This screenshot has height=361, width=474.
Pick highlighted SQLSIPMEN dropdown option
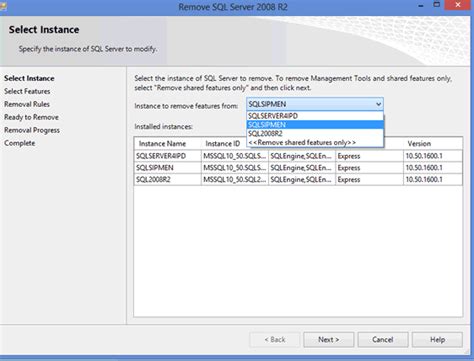(x=315, y=125)
